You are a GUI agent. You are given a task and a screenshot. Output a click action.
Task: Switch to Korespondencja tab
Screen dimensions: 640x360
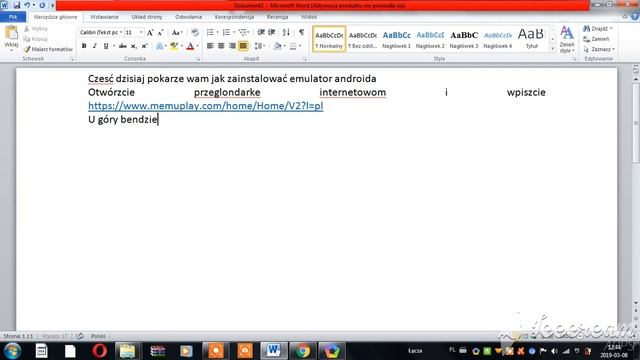point(234,17)
